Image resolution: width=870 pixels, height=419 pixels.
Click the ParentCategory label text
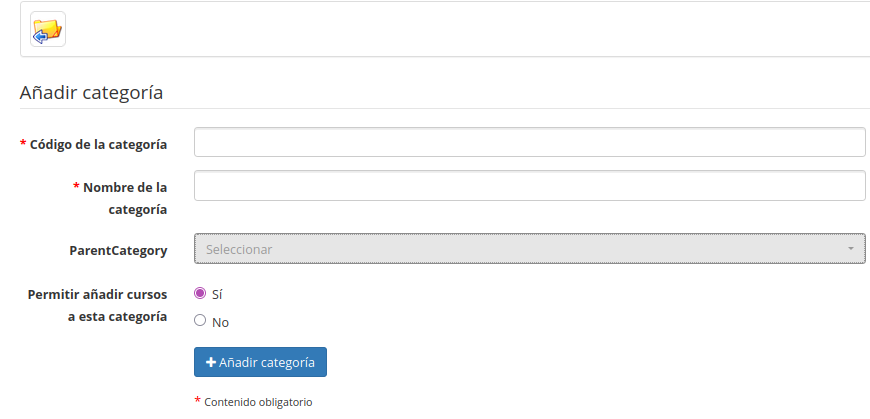coord(118,250)
